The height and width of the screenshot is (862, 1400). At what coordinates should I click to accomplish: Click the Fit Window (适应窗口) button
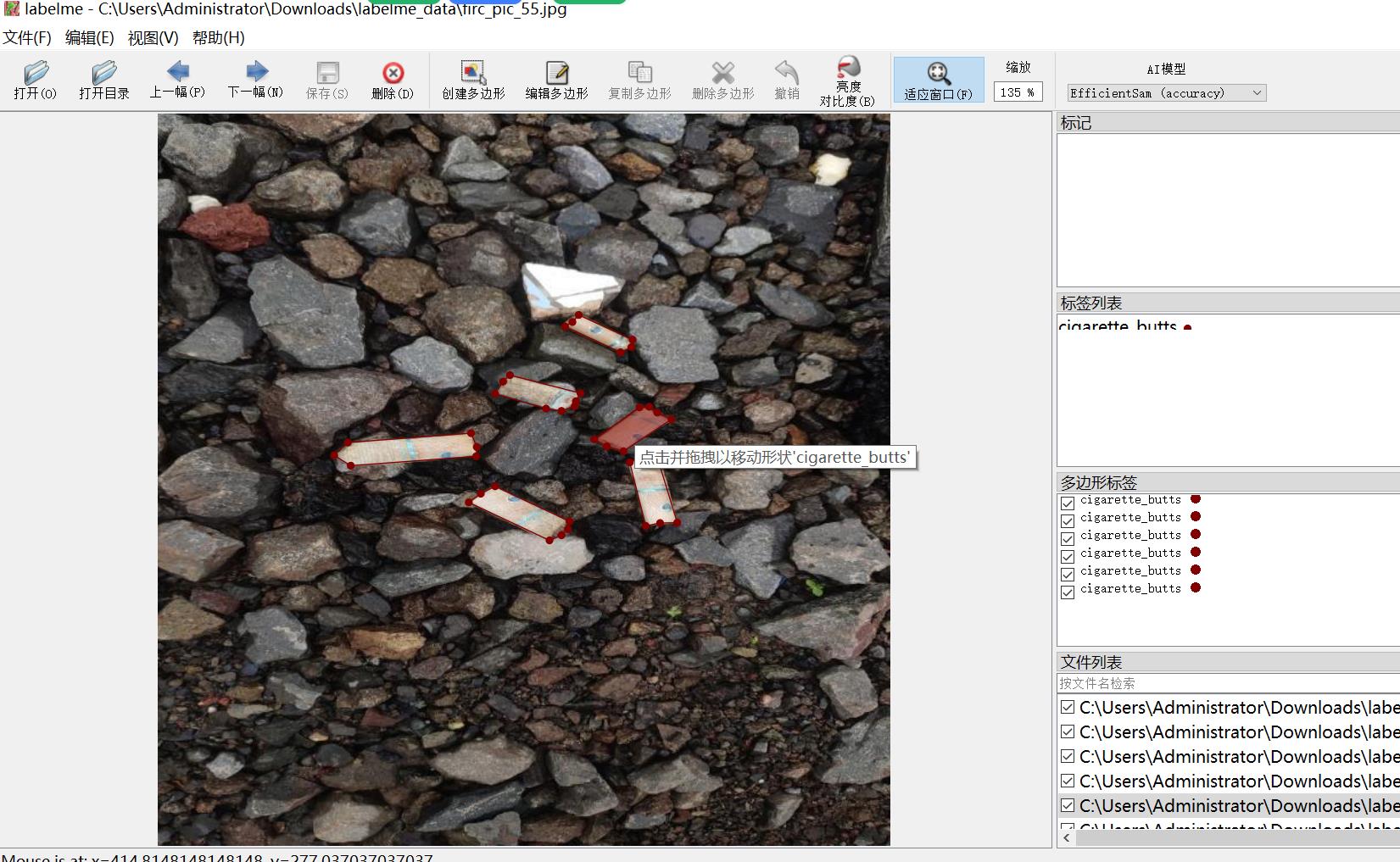pos(938,81)
